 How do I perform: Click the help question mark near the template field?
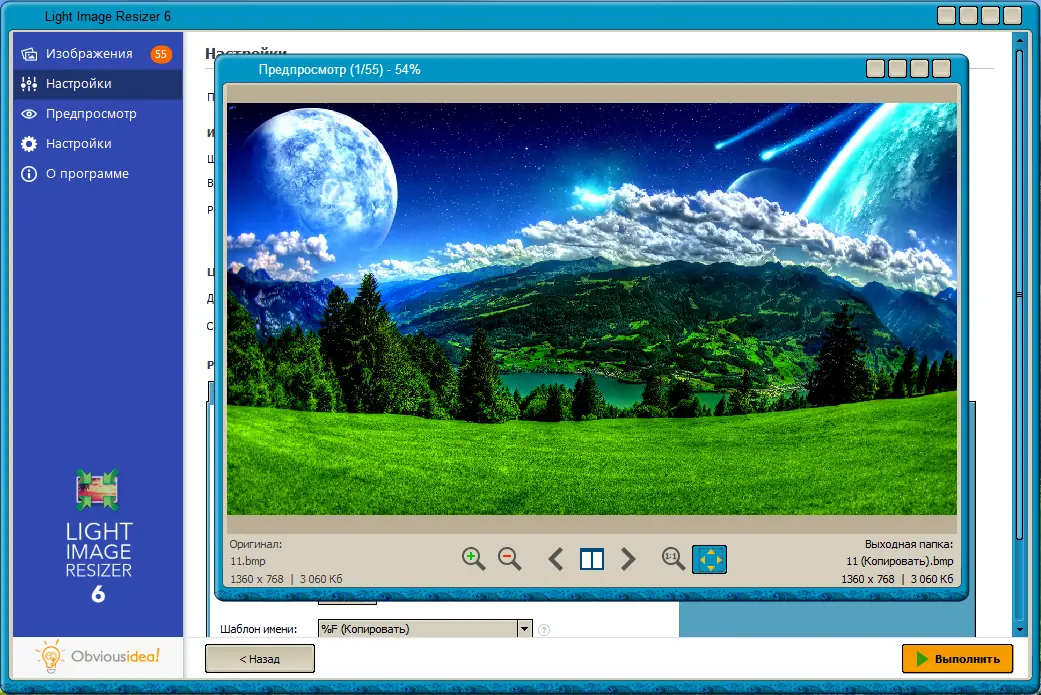click(x=542, y=628)
